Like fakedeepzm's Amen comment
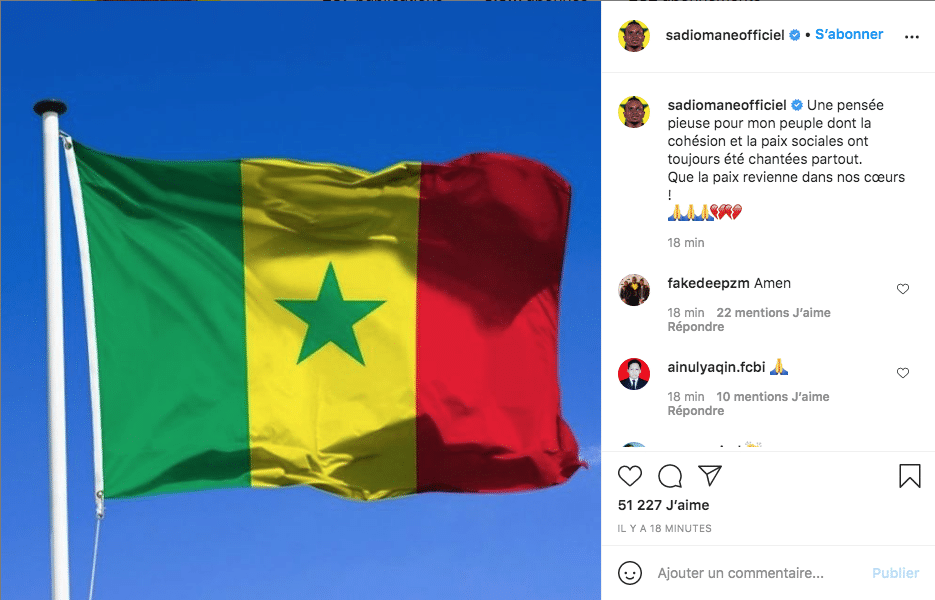Viewport: 935px width, 600px height. click(903, 289)
